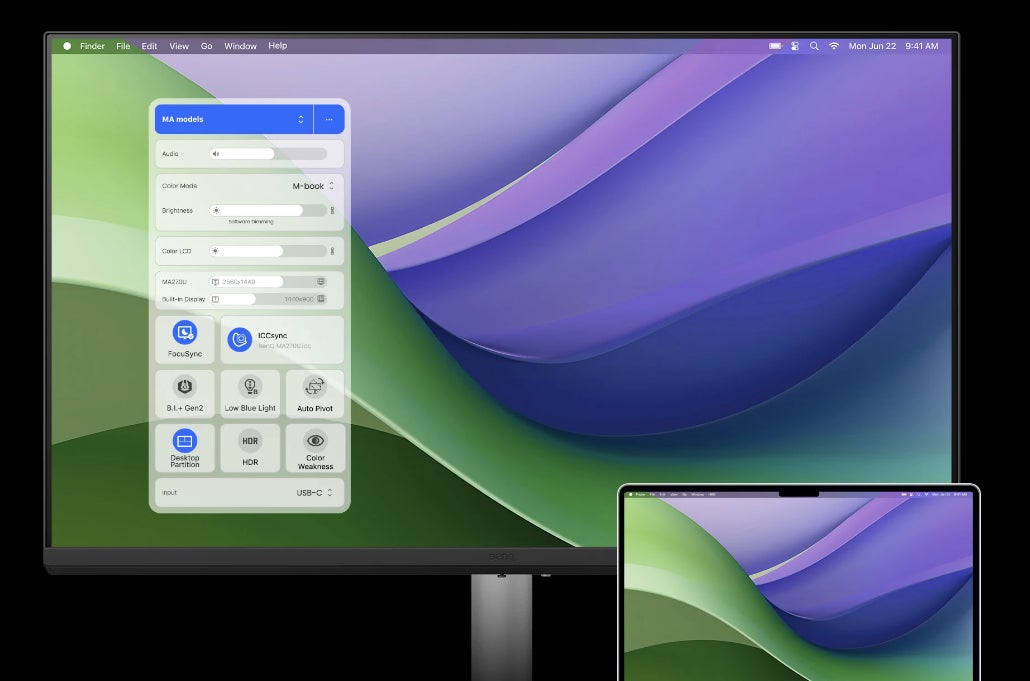Enable Color Weakness mode
The height and width of the screenshot is (681, 1030).
pos(315,448)
